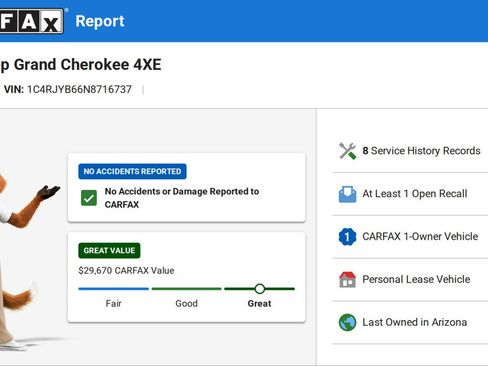Click the value slider handle at Great
Viewport: 488px width, 366px height.
[260, 289]
